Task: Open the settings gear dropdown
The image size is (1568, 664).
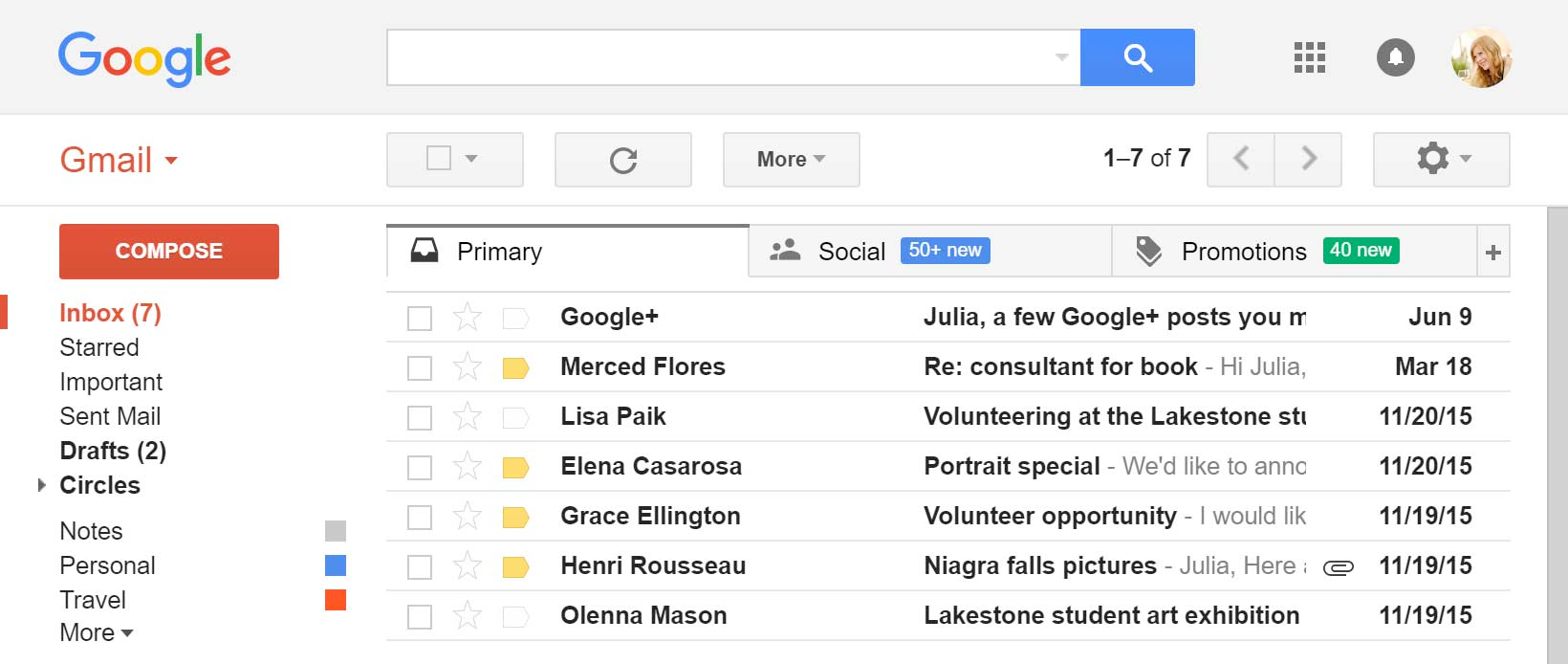Action: tap(1441, 159)
